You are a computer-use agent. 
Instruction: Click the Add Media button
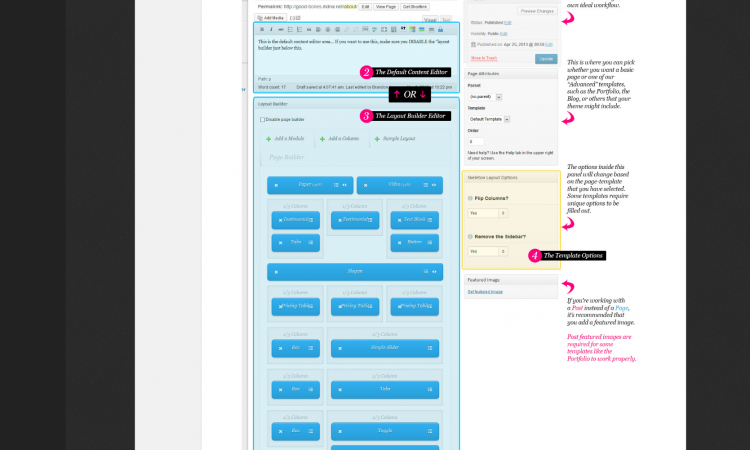(270, 18)
